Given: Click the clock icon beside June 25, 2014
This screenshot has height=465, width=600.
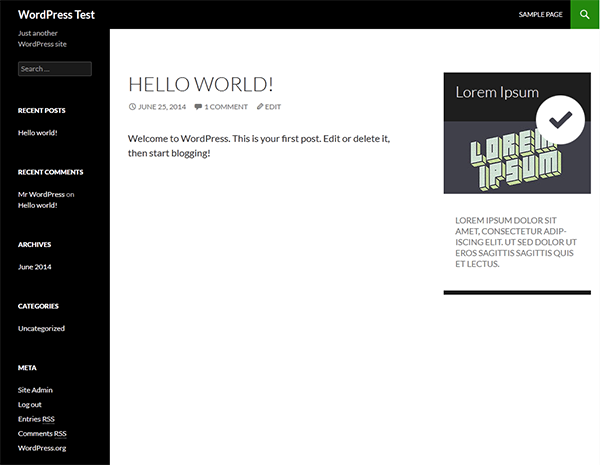Looking at the screenshot, I should coord(132,107).
